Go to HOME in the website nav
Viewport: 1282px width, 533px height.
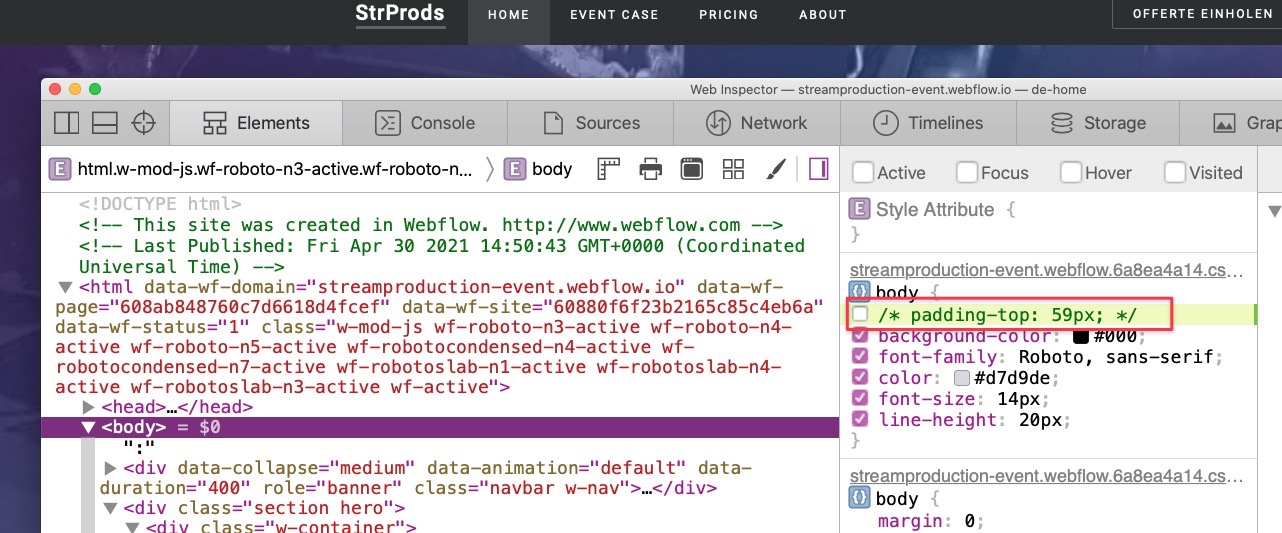coord(508,14)
